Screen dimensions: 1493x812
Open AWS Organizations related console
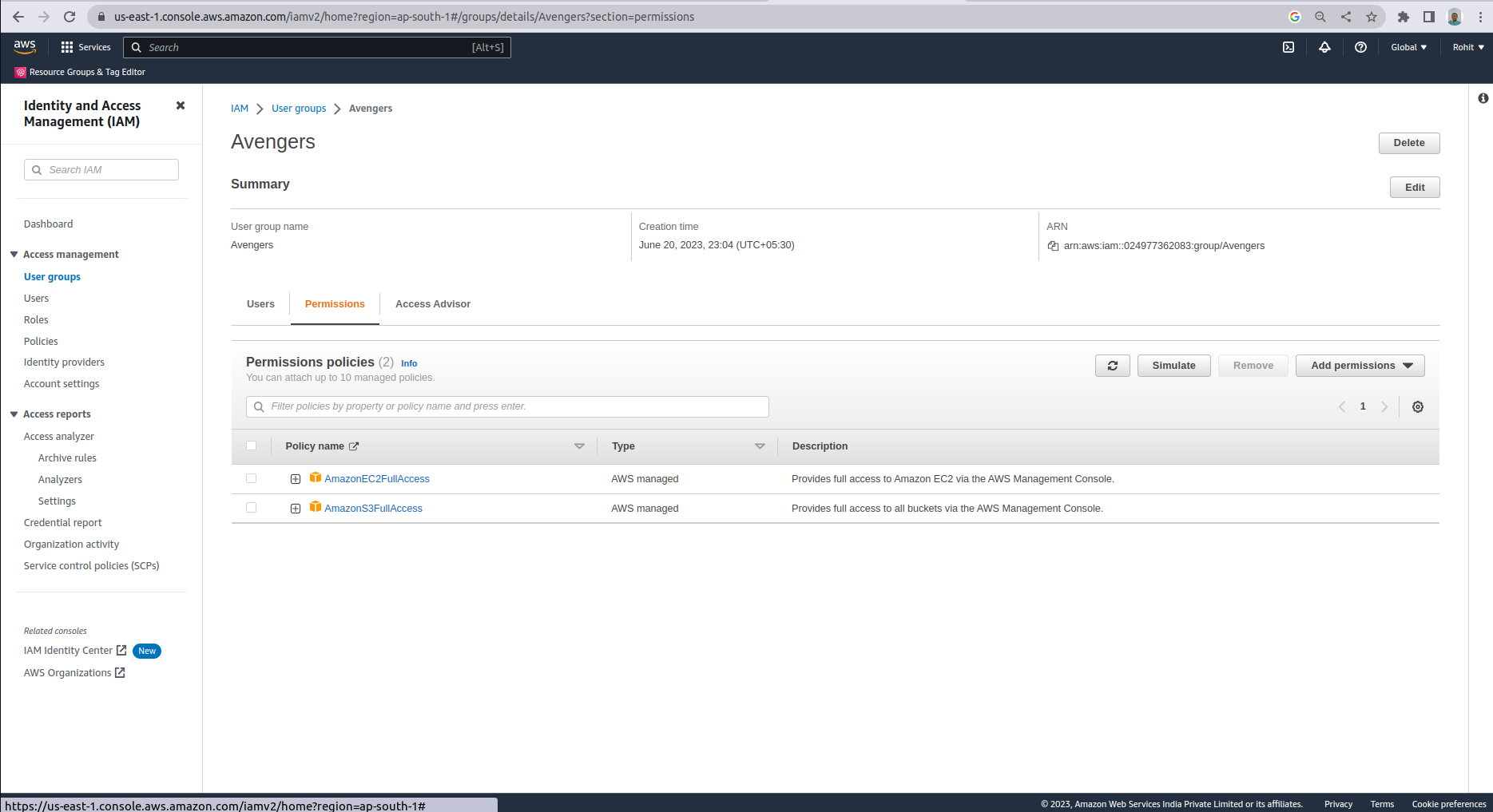point(74,673)
